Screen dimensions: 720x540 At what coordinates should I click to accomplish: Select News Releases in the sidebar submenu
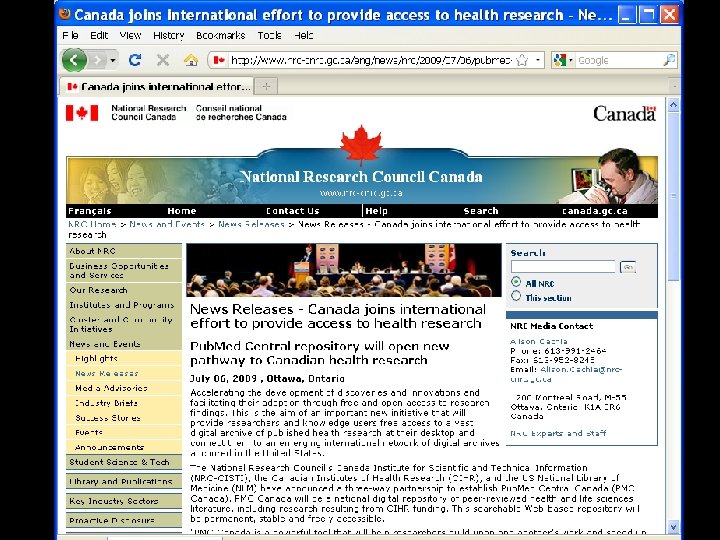coord(124,373)
